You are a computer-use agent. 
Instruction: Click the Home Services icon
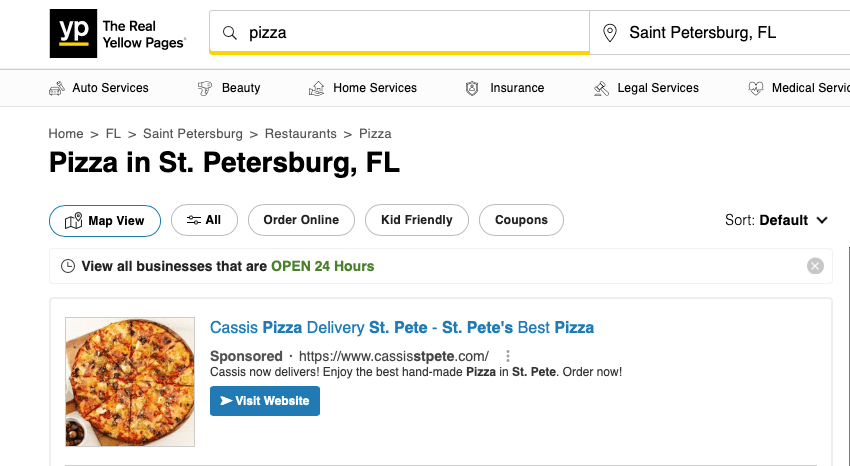pyautogui.click(x=317, y=88)
